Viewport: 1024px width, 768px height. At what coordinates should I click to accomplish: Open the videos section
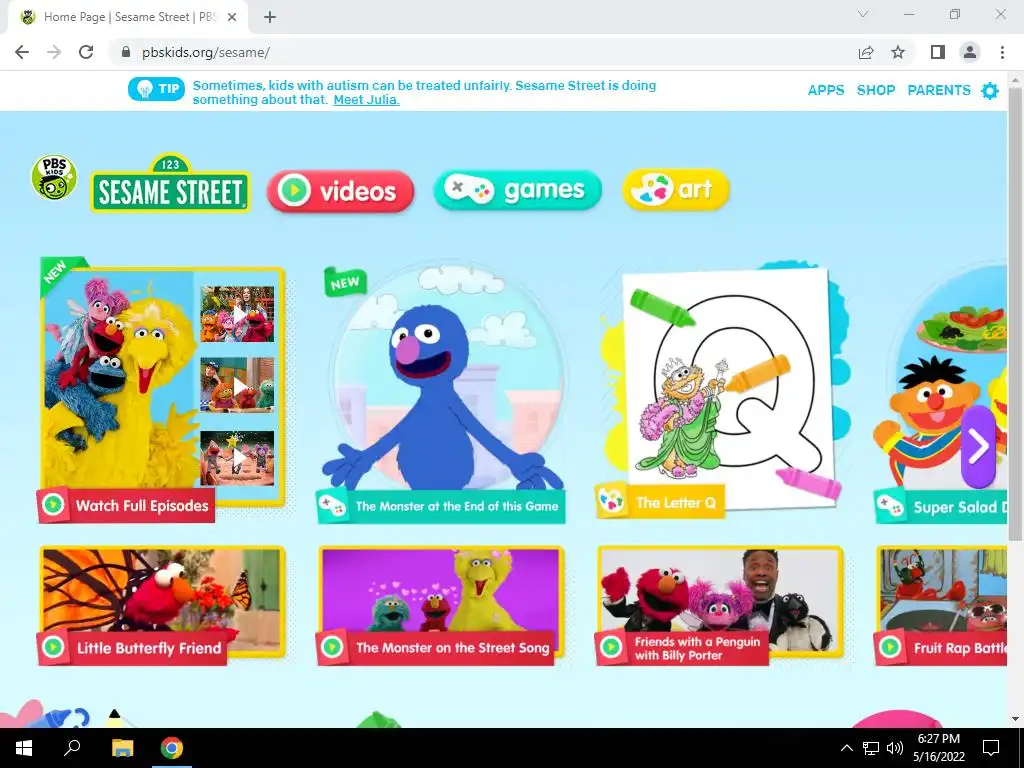tap(340, 191)
